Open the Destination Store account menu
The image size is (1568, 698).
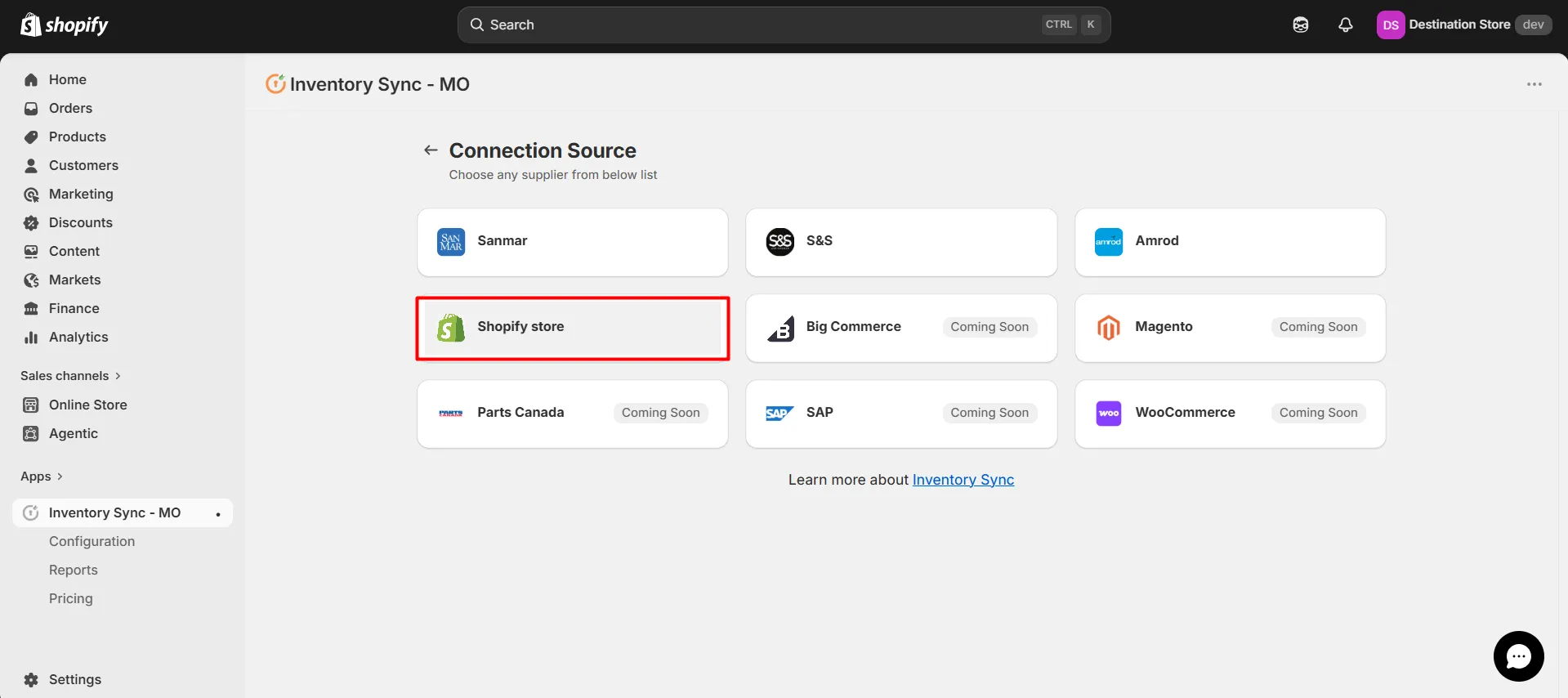tap(1464, 25)
